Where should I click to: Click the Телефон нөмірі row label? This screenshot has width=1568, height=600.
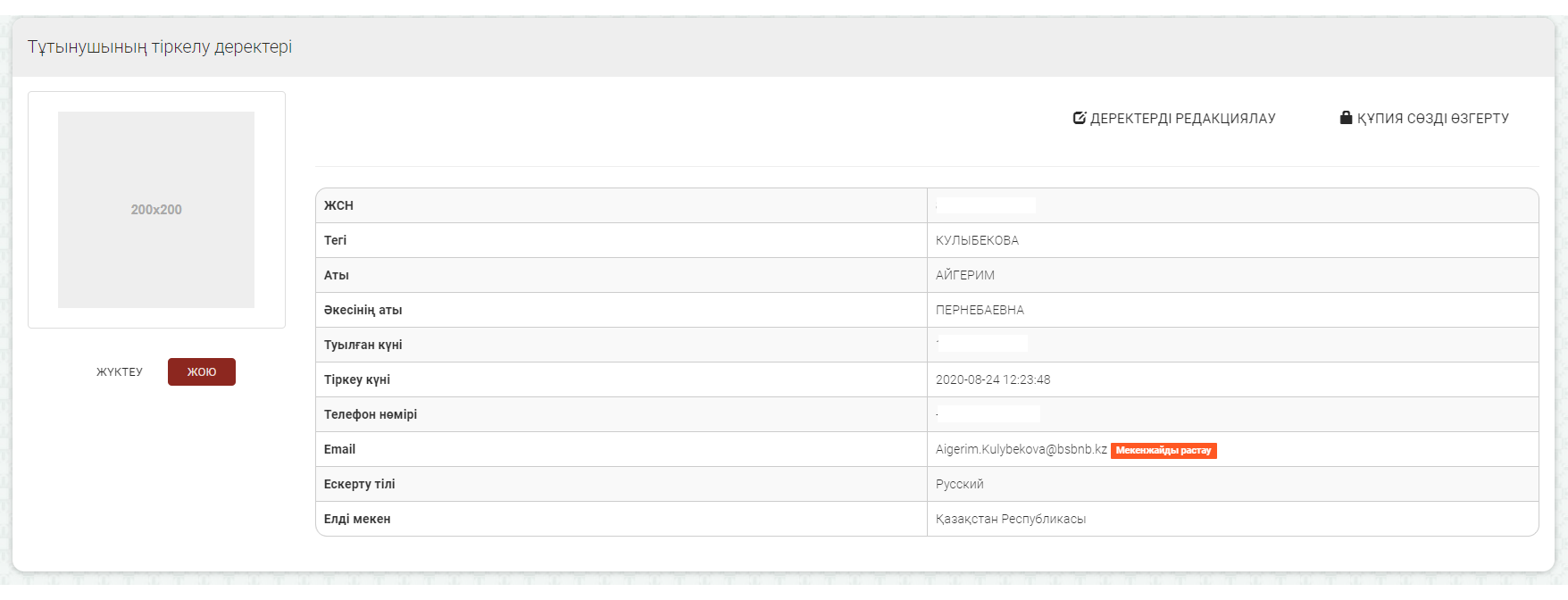coord(370,414)
